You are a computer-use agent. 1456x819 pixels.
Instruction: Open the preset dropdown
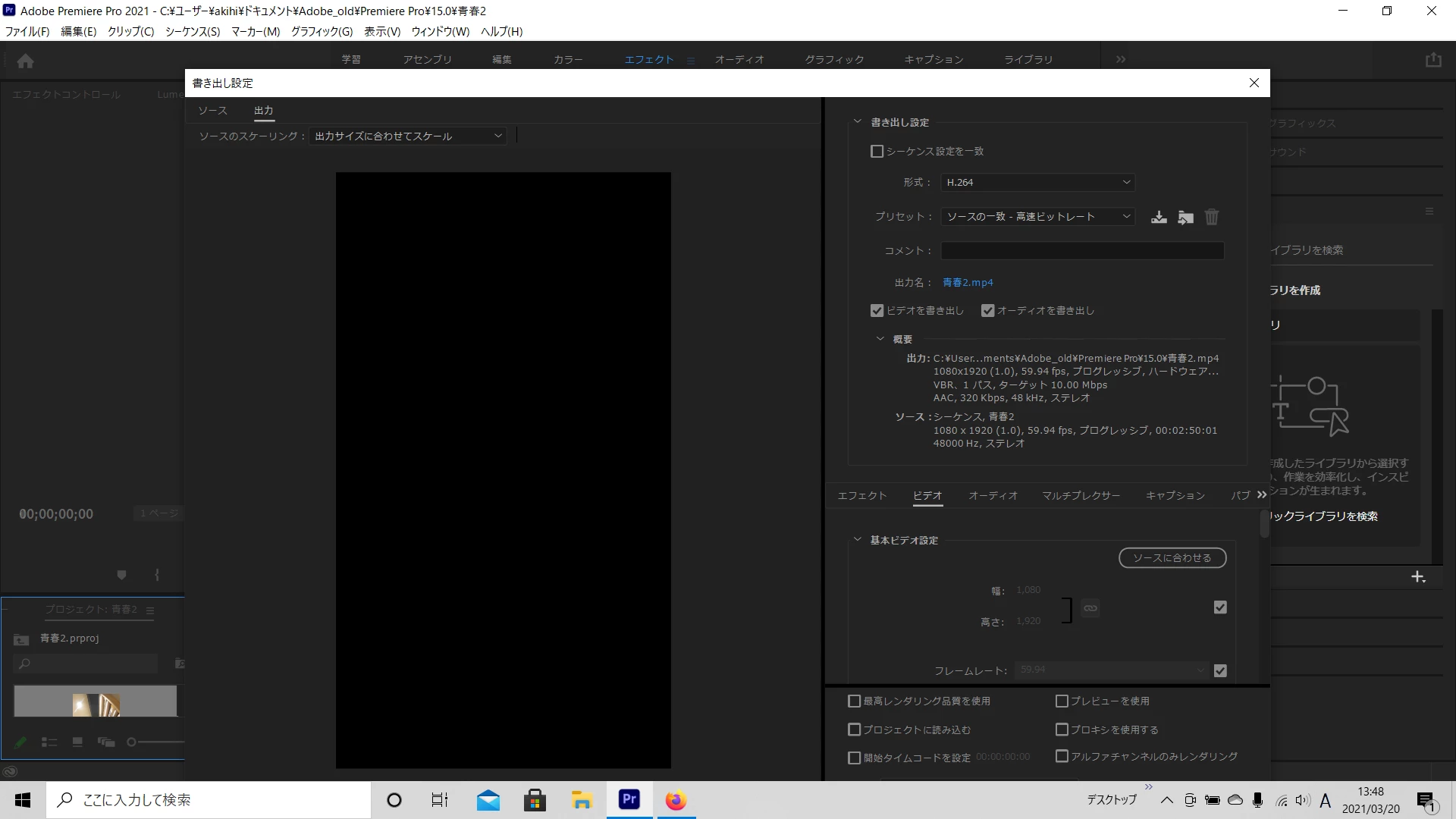tap(1037, 216)
